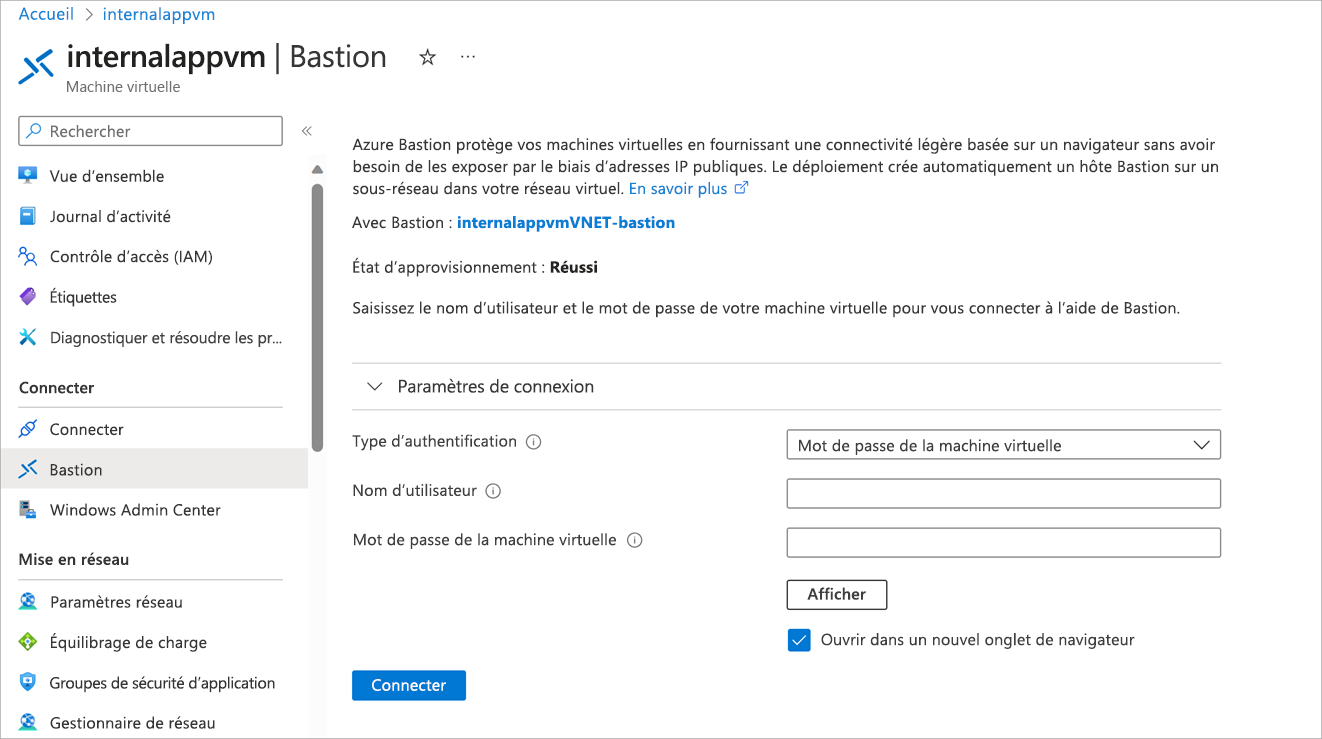
Task: Click the sidebar vertical scrollbar thumb
Action: tap(317, 317)
